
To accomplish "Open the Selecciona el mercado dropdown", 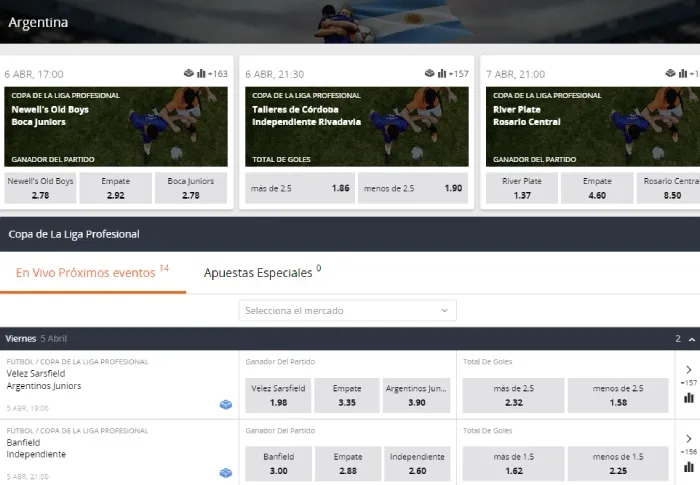I will tap(347, 310).
